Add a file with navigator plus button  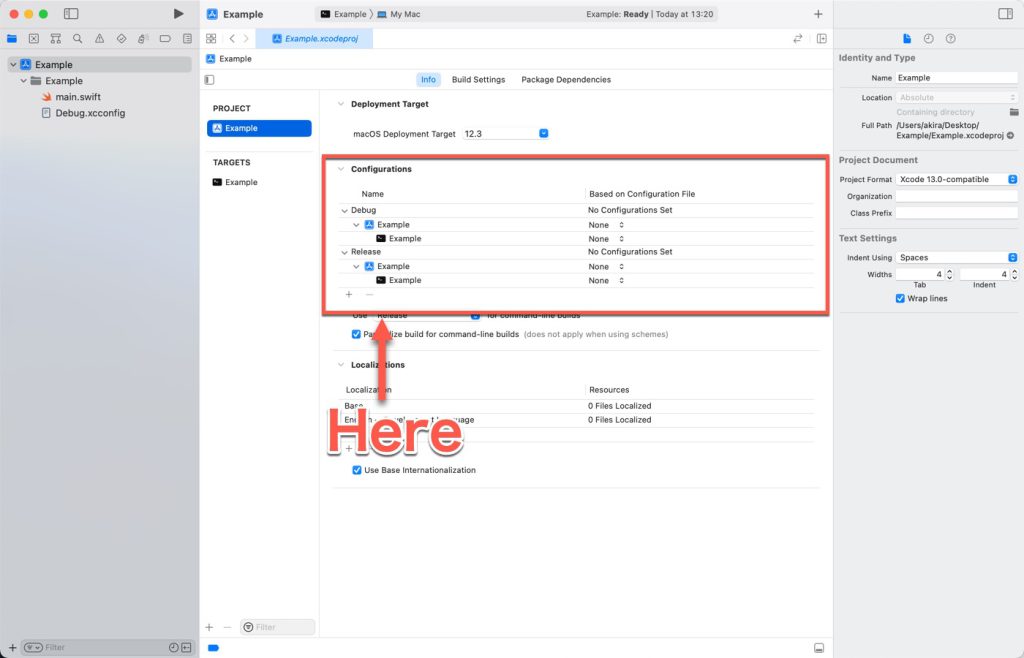[12, 648]
